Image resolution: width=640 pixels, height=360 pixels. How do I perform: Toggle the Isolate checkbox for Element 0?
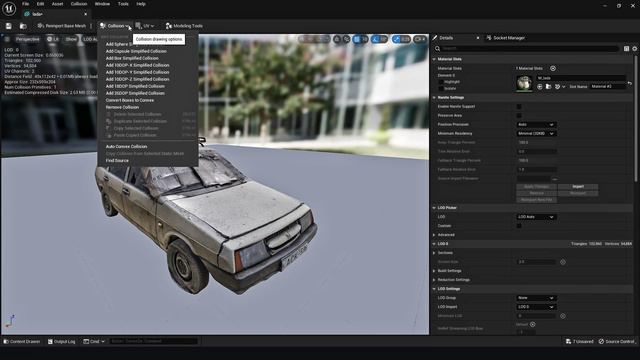441,88
